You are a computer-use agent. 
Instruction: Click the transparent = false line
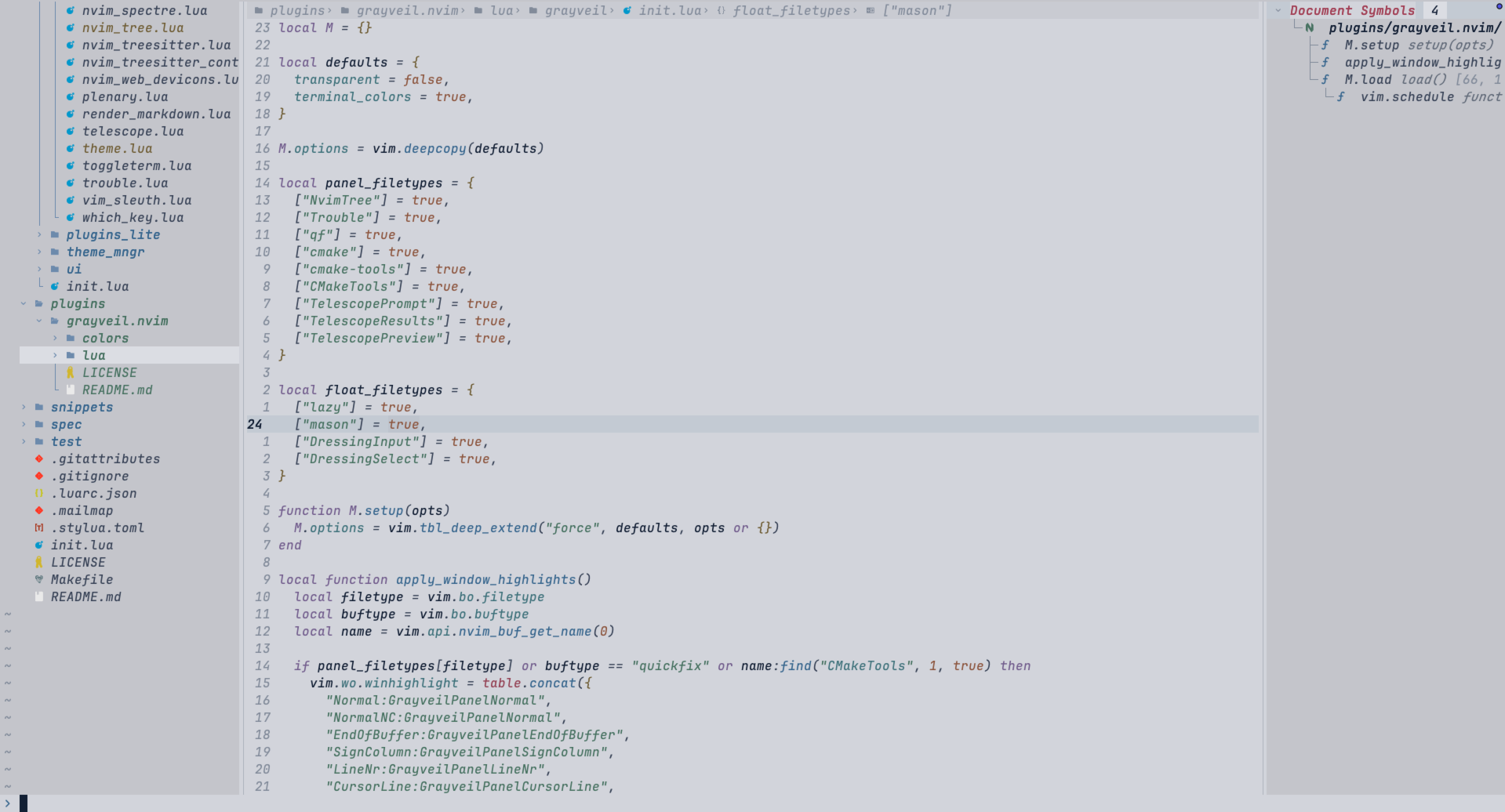372,79
